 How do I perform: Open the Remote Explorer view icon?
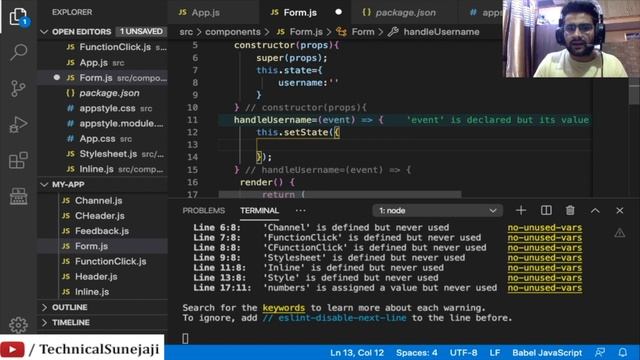[18, 196]
